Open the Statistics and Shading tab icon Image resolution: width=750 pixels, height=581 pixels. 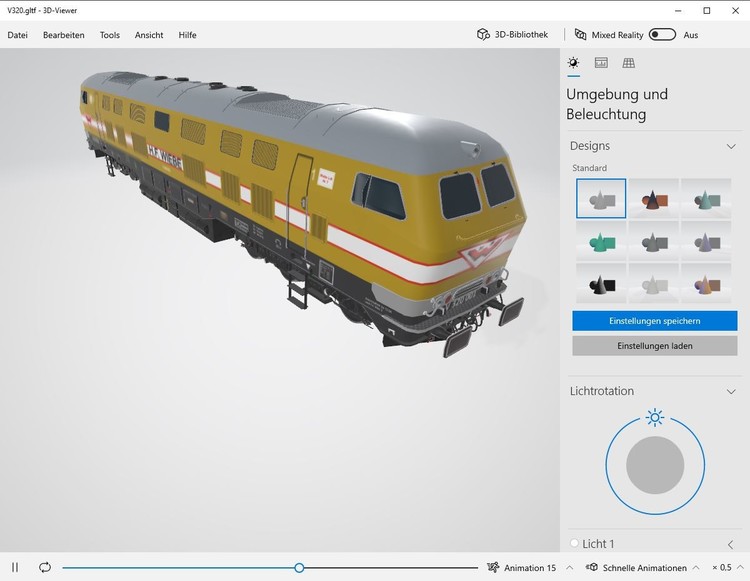tap(601, 63)
